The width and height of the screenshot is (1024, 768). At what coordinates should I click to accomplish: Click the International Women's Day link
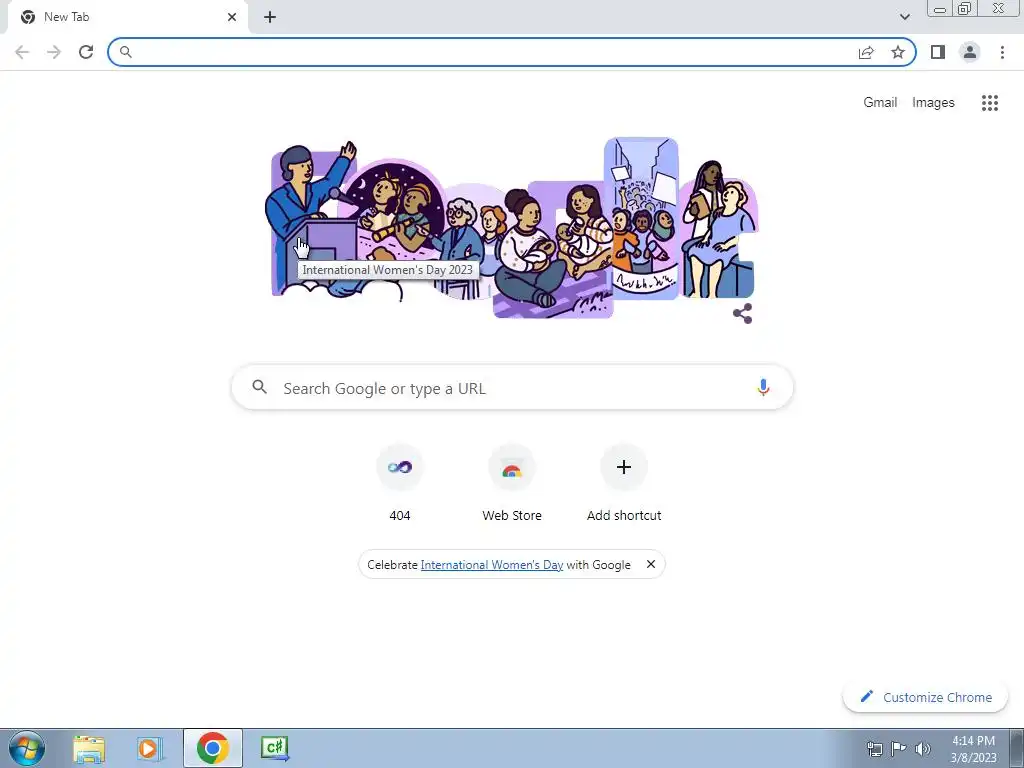coord(492,565)
